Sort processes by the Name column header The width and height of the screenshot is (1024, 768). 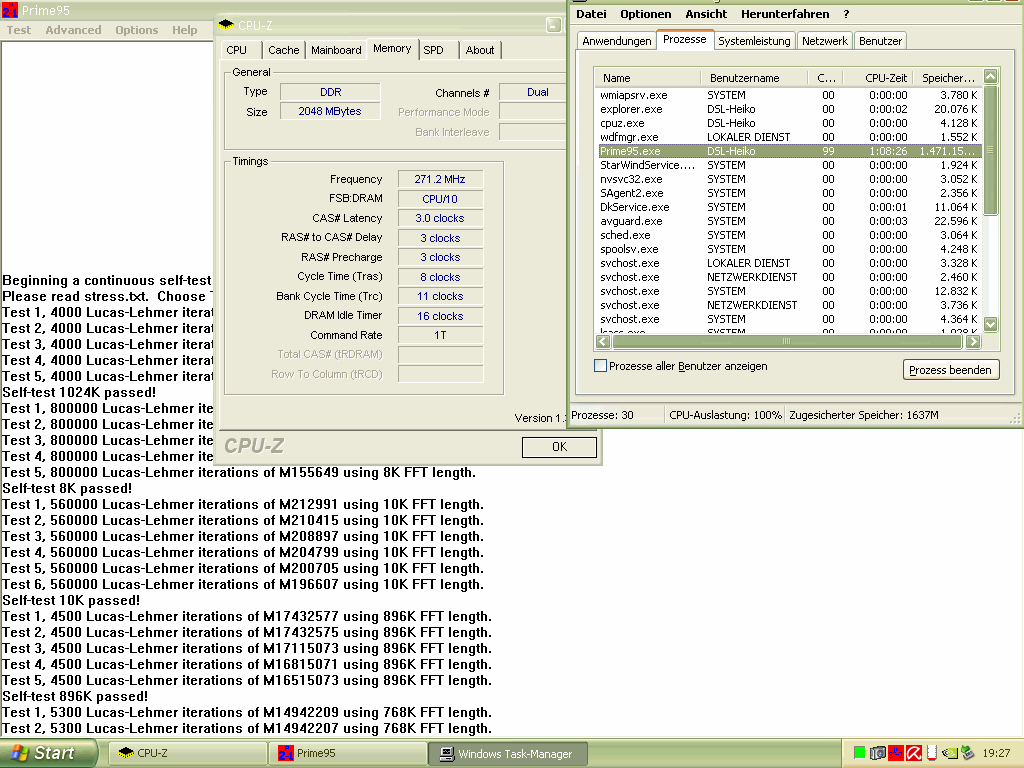pyautogui.click(x=647, y=78)
